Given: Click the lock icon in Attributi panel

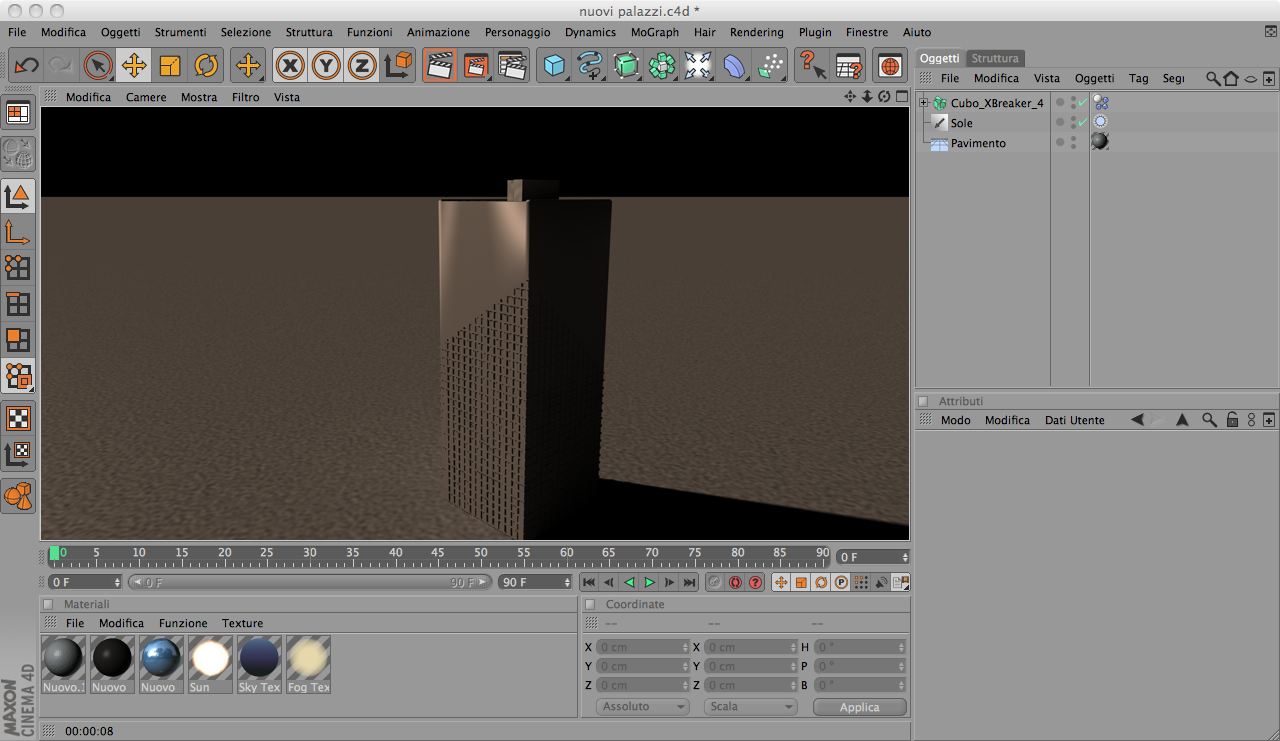Looking at the screenshot, I should pos(1232,420).
